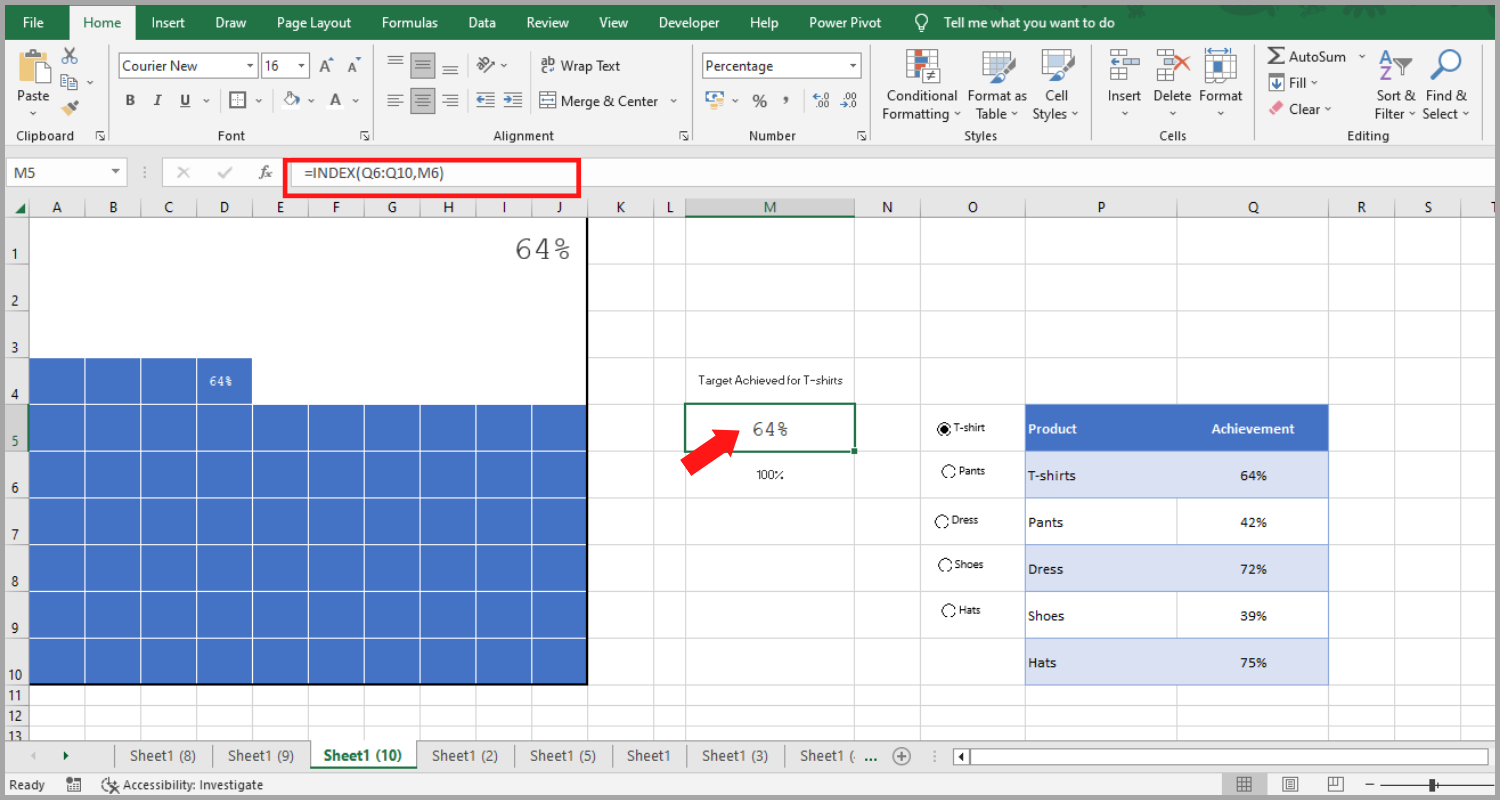Open Conditional Formatting options

[920, 85]
